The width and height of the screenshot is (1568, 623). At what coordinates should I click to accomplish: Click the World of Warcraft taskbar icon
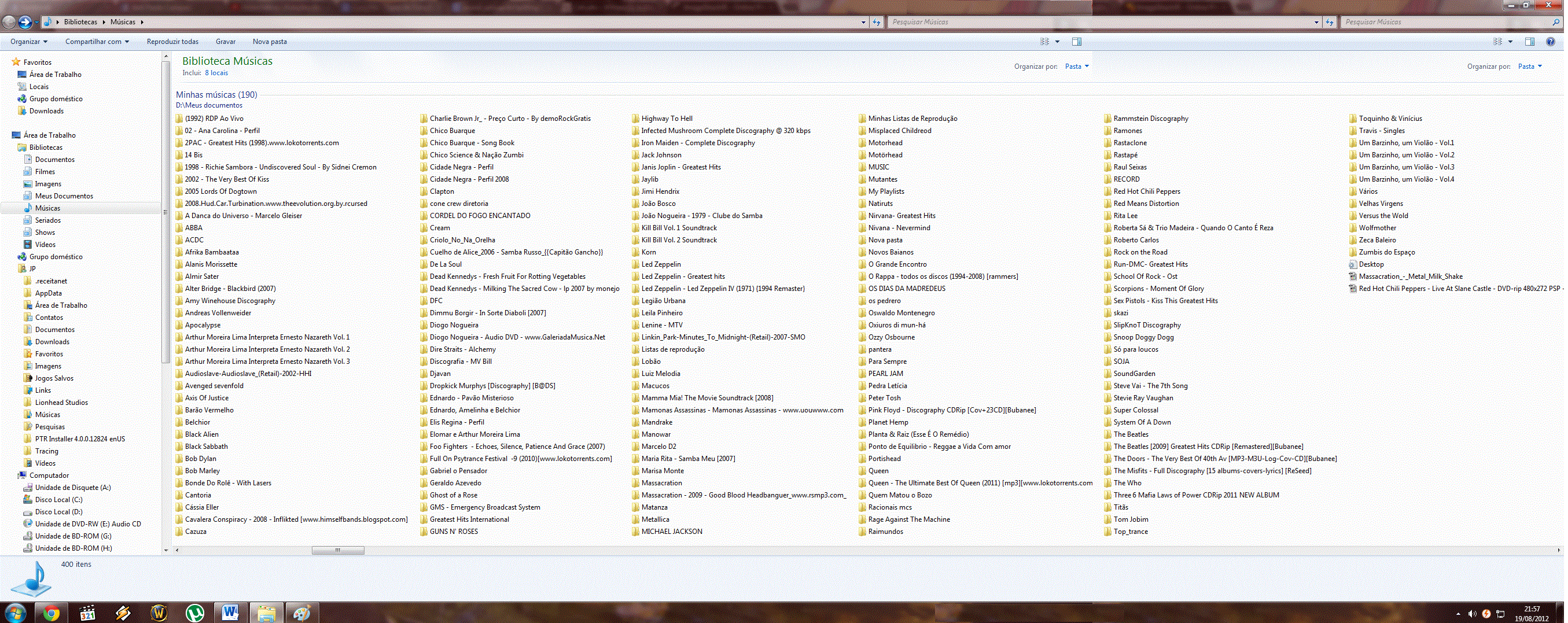pos(159,613)
